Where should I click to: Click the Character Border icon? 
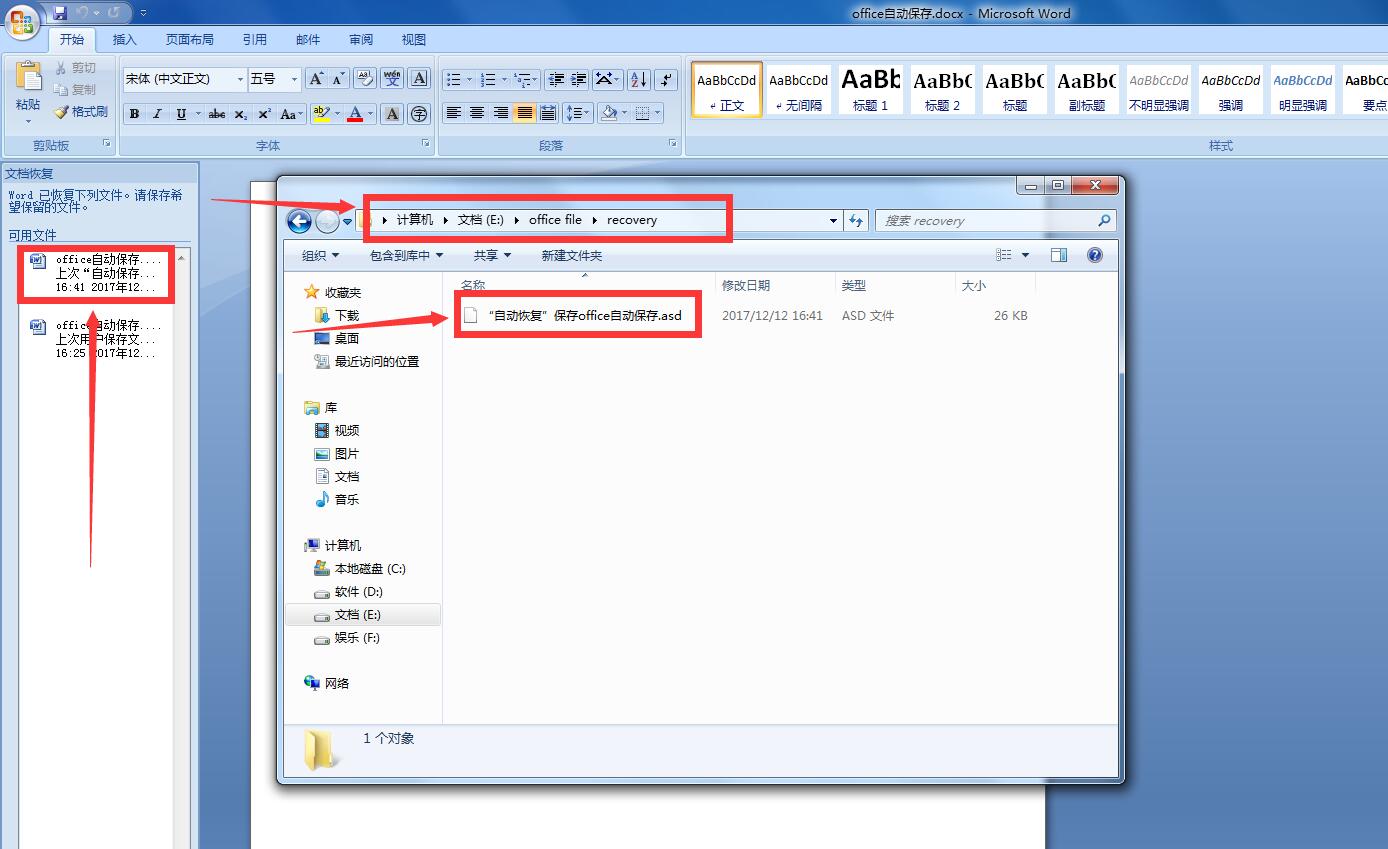click(x=420, y=79)
